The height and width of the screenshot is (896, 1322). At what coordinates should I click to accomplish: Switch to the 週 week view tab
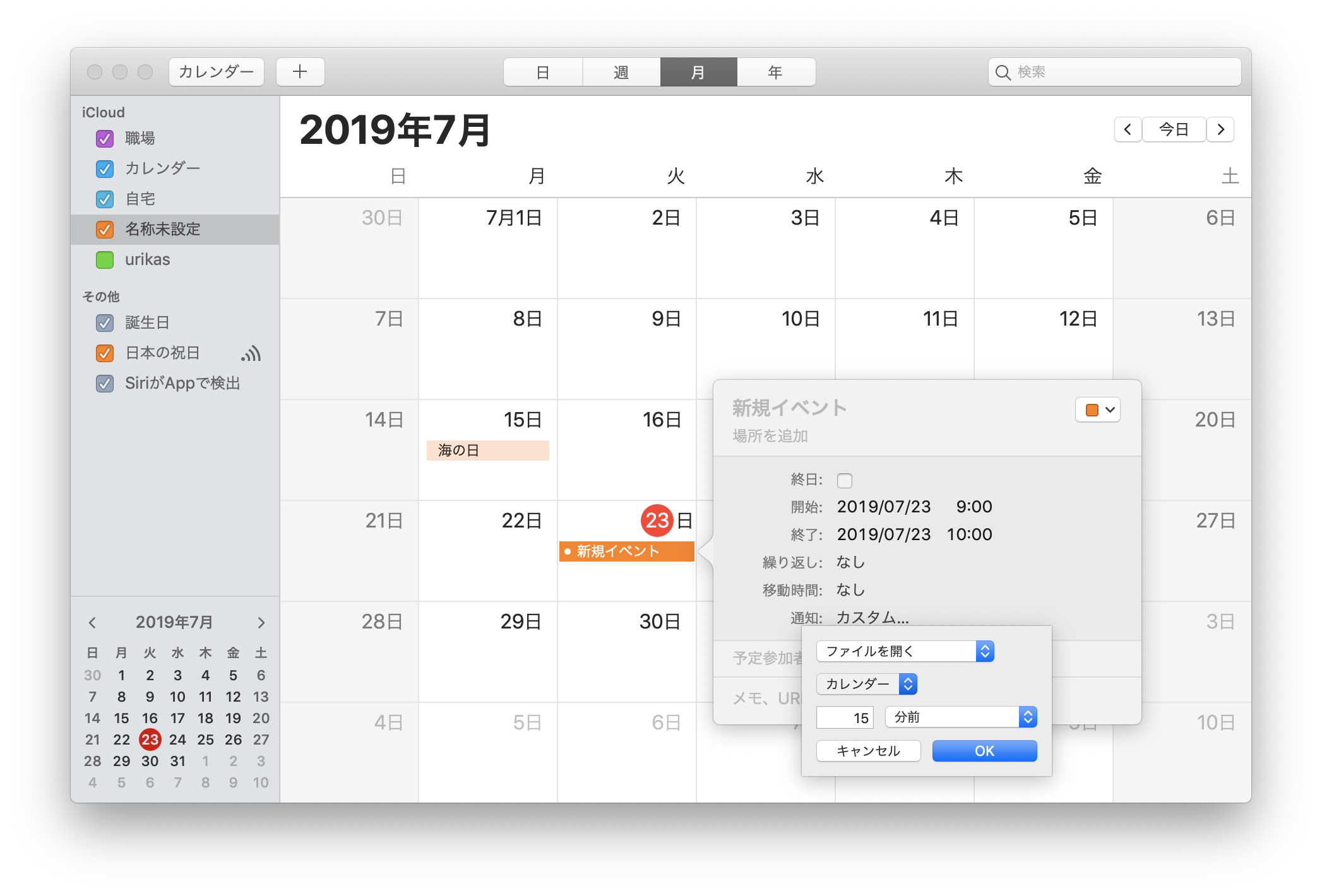[621, 72]
